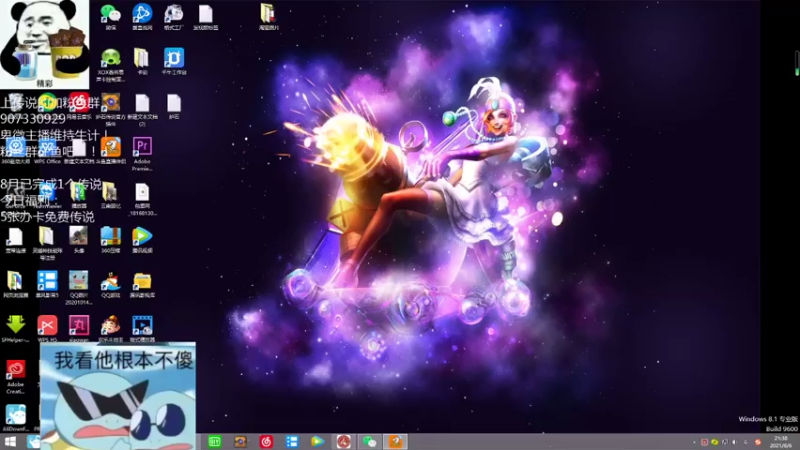Open the blue film-strip player shortcut
The image size is (800, 450).
pos(142,329)
